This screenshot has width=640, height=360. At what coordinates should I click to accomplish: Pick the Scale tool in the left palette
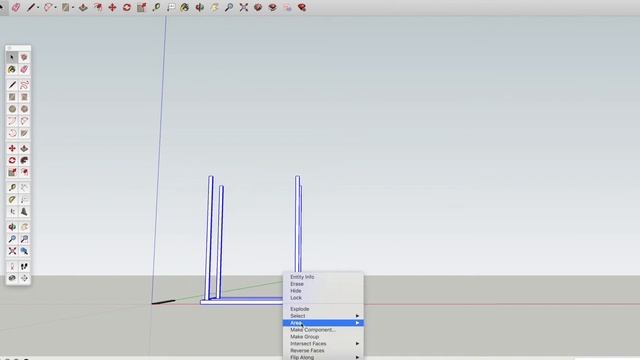point(12,172)
